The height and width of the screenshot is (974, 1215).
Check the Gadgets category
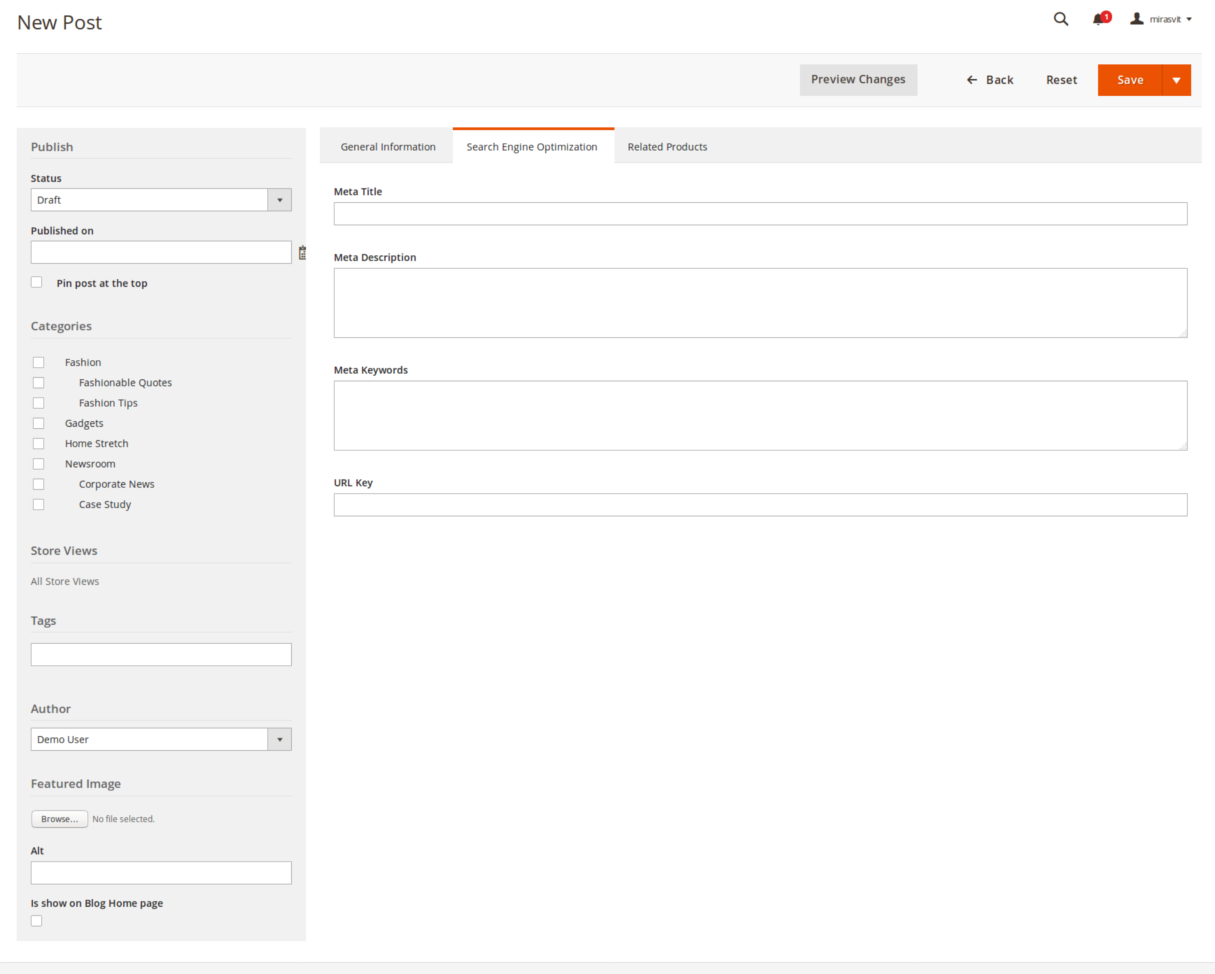38,423
